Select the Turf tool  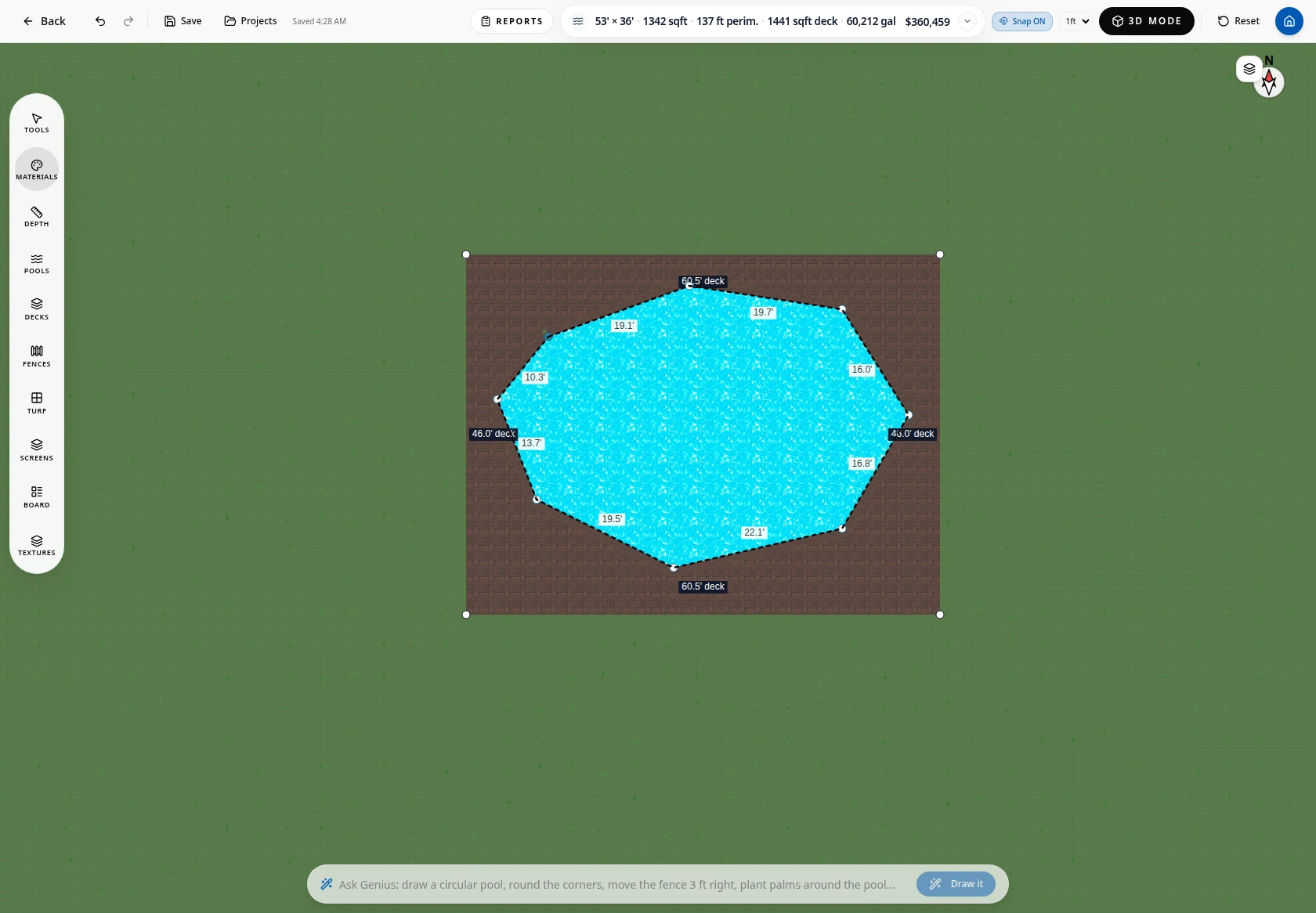[x=37, y=404]
